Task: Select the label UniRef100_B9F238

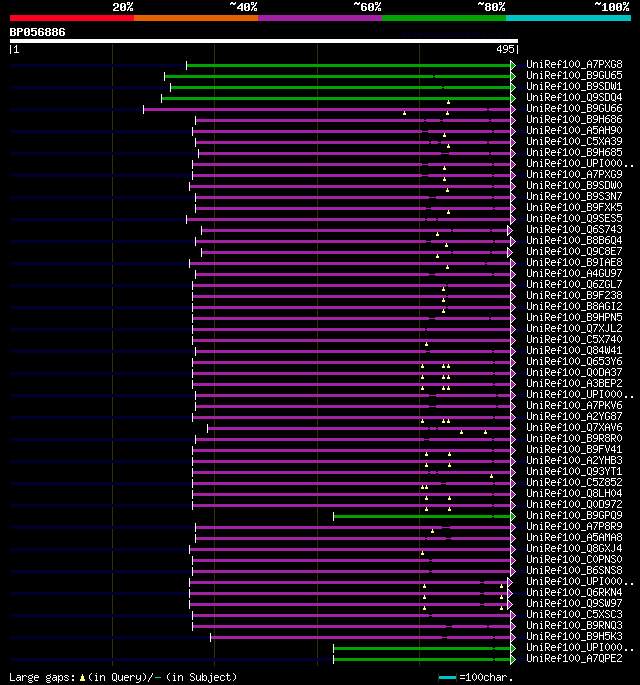Action: (x=574, y=296)
